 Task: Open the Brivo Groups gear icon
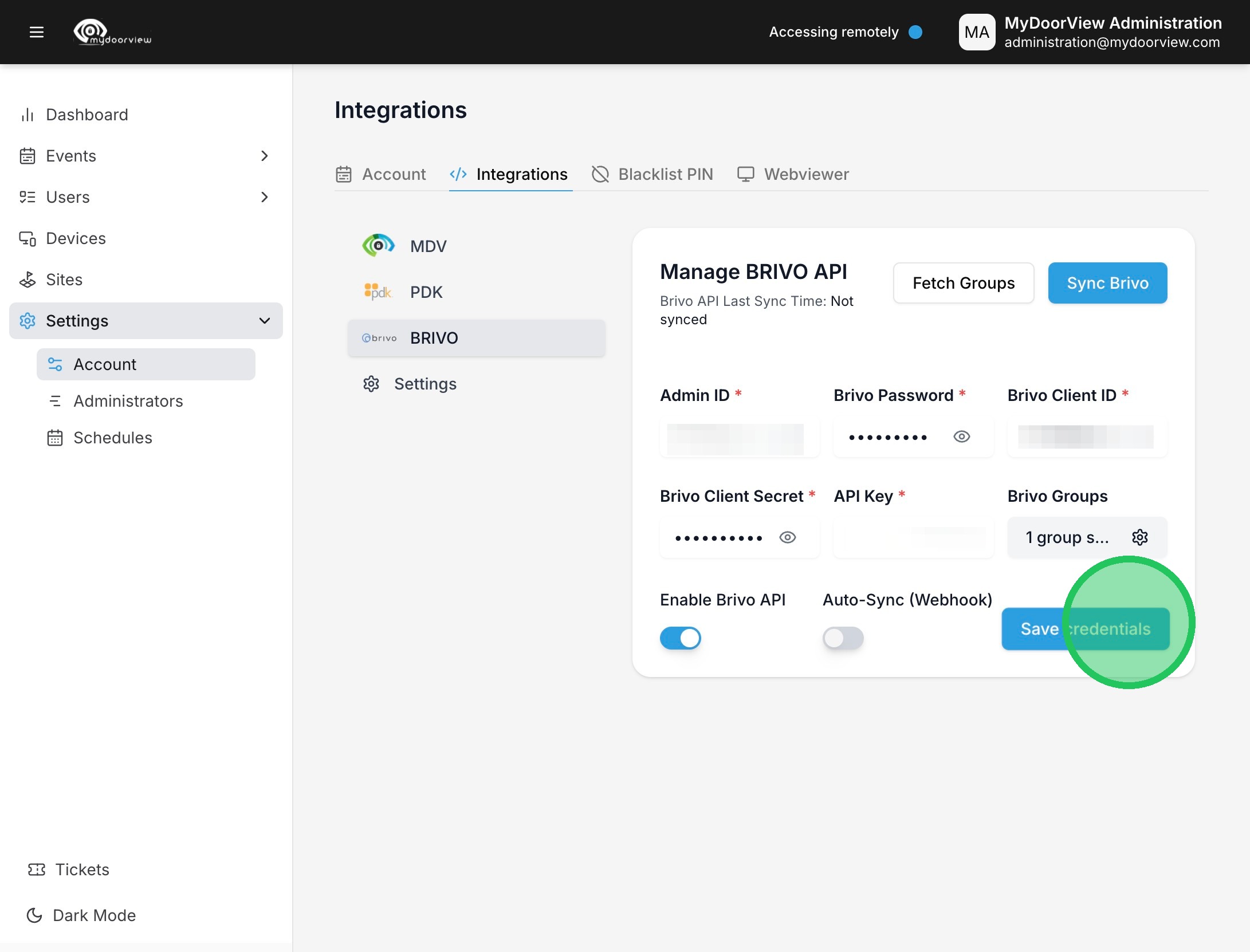1139,537
